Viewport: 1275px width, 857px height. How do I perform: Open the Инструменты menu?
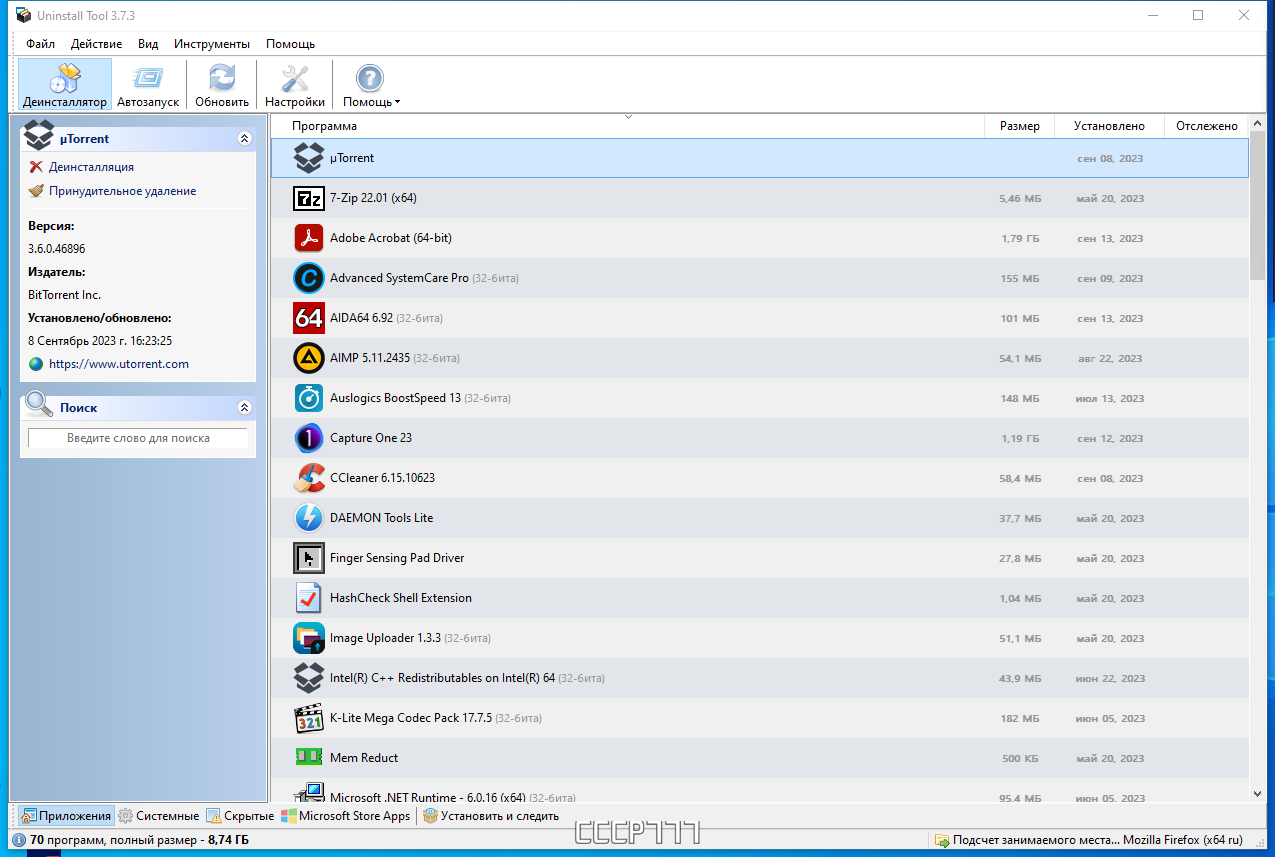point(211,44)
